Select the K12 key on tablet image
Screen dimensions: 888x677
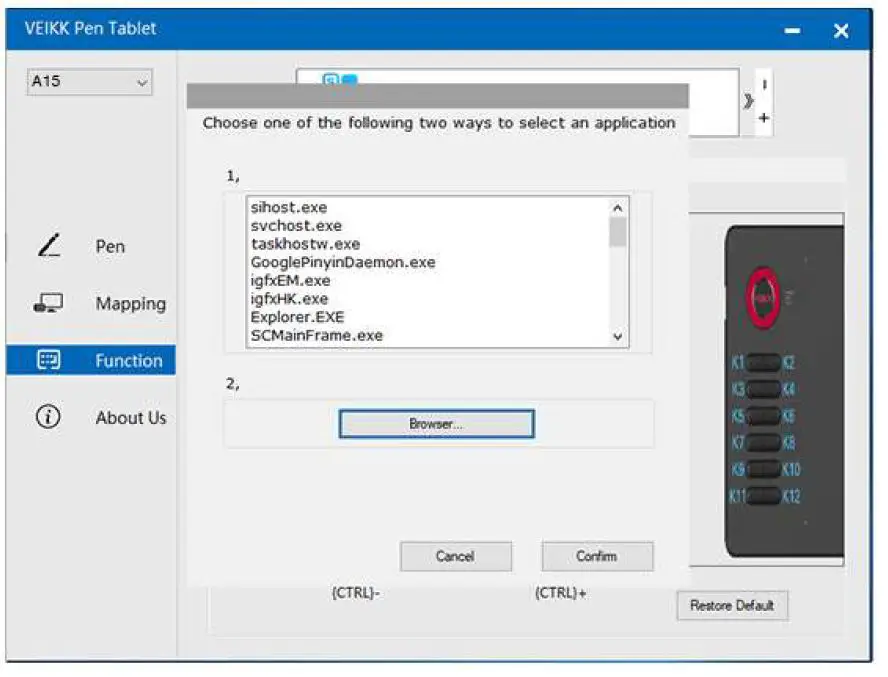pyautogui.click(x=791, y=496)
